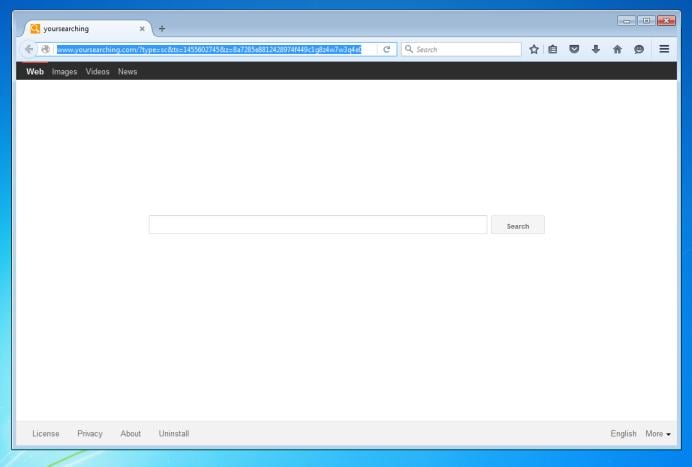Expand the More dropdown in footer
Screen dimensions: 692x467
point(658,433)
